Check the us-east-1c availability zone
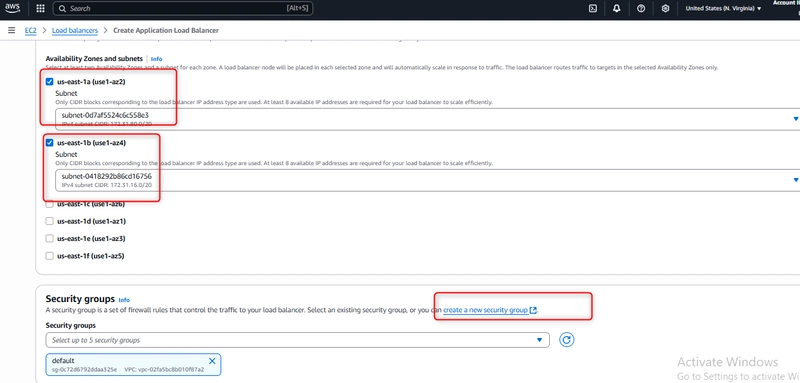 [49, 204]
